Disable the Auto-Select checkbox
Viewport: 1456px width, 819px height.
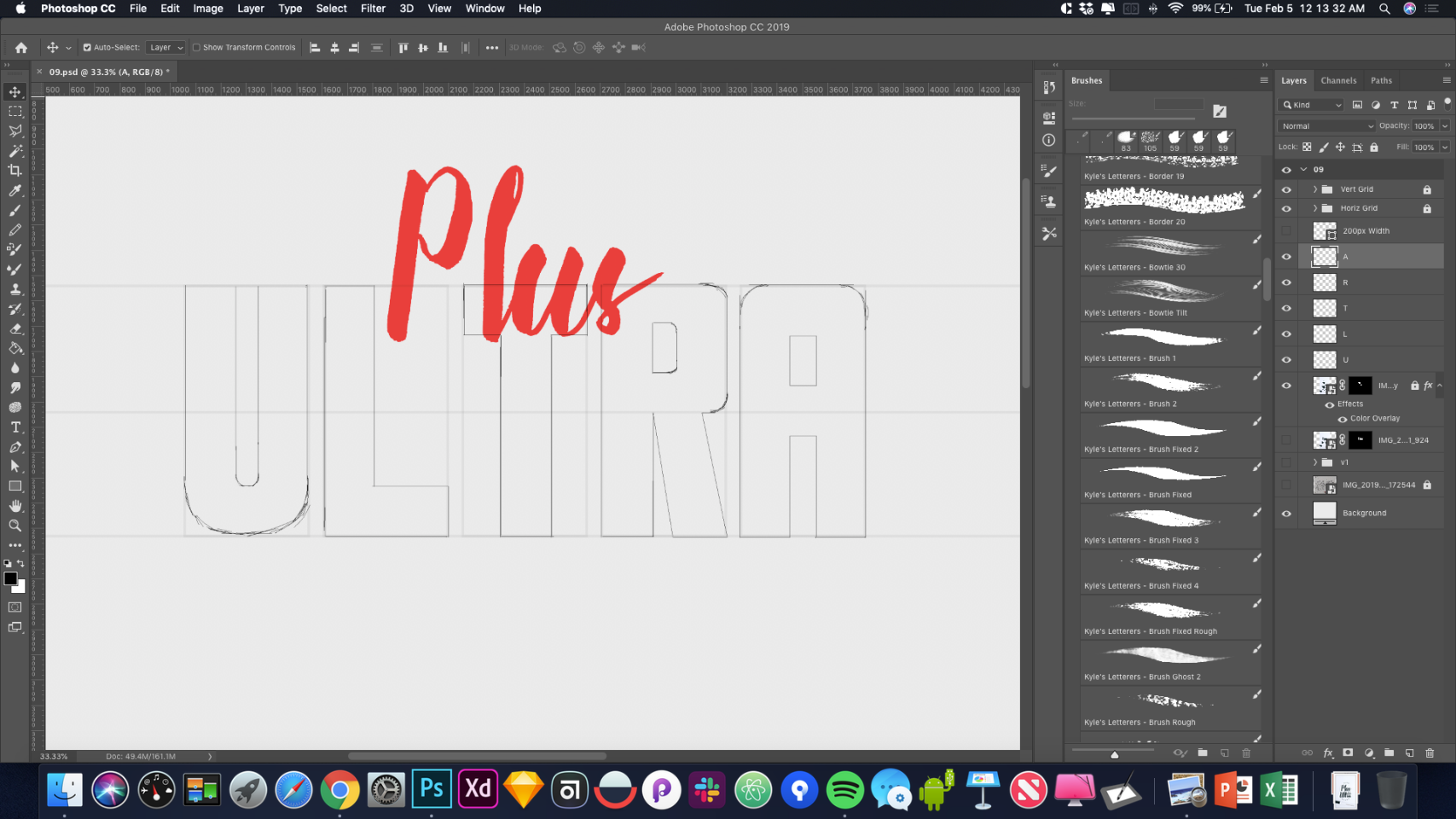pyautogui.click(x=87, y=48)
